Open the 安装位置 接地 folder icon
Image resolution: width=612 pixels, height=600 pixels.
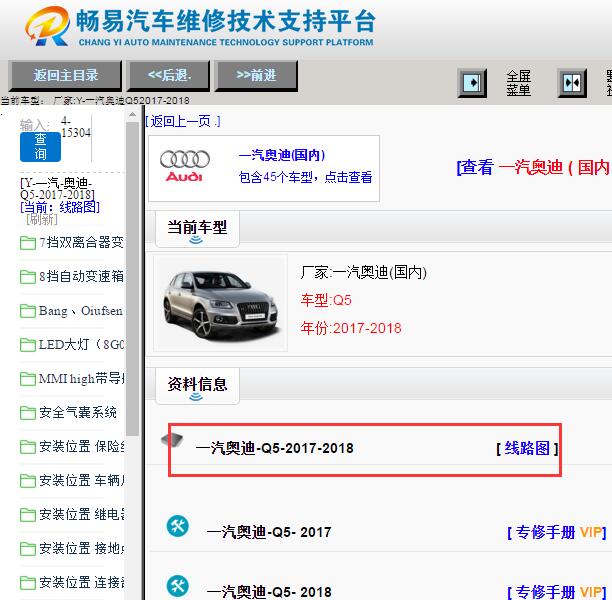pos(28,549)
